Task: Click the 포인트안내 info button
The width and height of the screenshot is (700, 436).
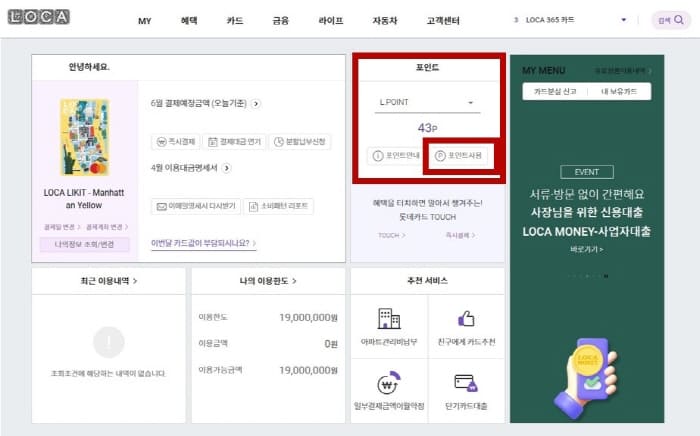Action: [x=396, y=155]
